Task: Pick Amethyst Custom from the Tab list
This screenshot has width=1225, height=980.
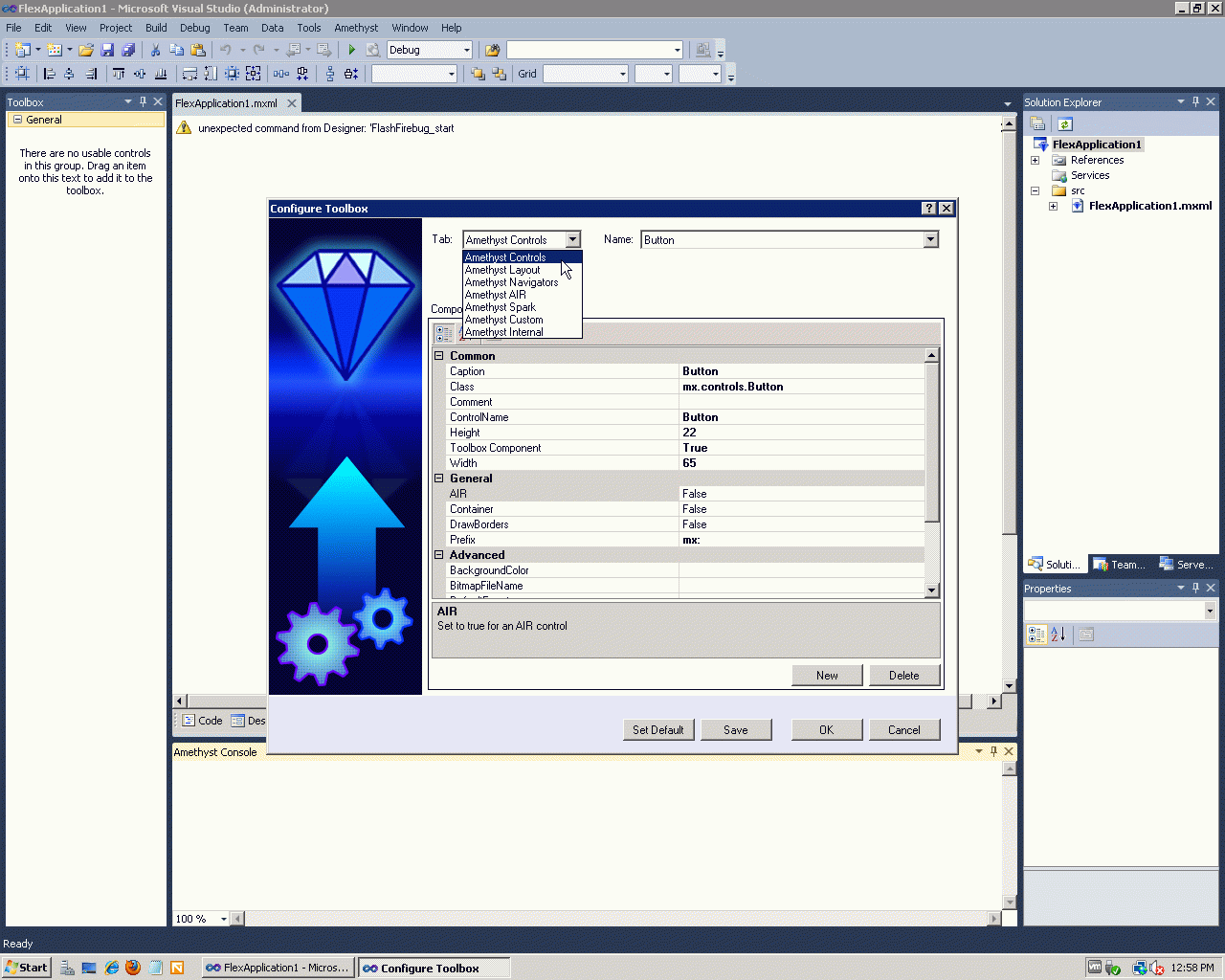Action: pyautogui.click(x=523, y=320)
